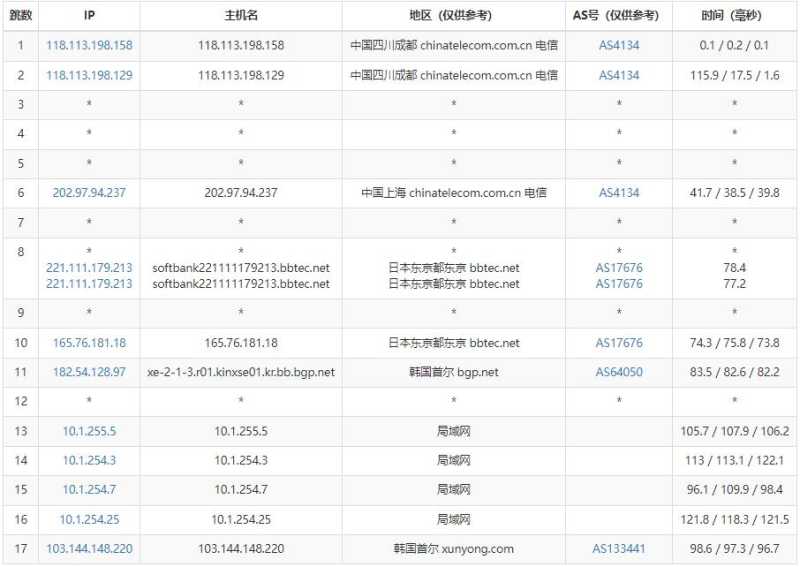This screenshot has width=800, height=567.
Task: Click region 中国四川成都 in hop 1 row
Action: (384, 45)
